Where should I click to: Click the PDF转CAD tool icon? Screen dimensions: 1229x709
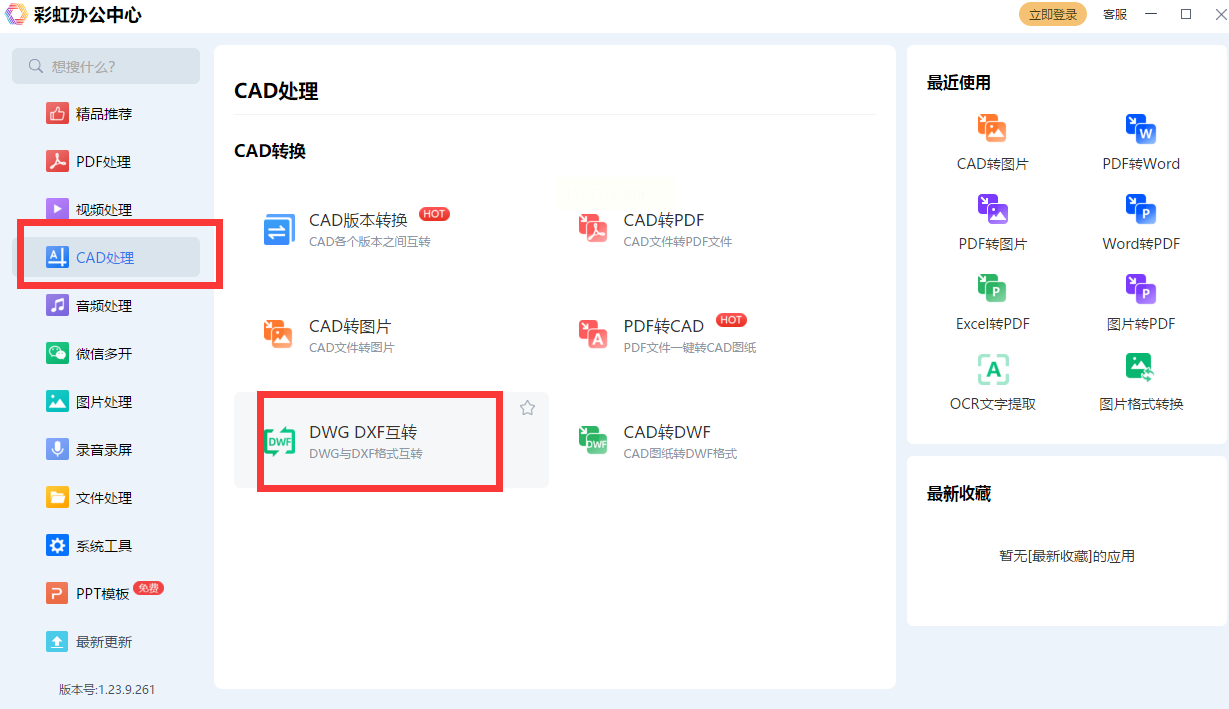[593, 334]
